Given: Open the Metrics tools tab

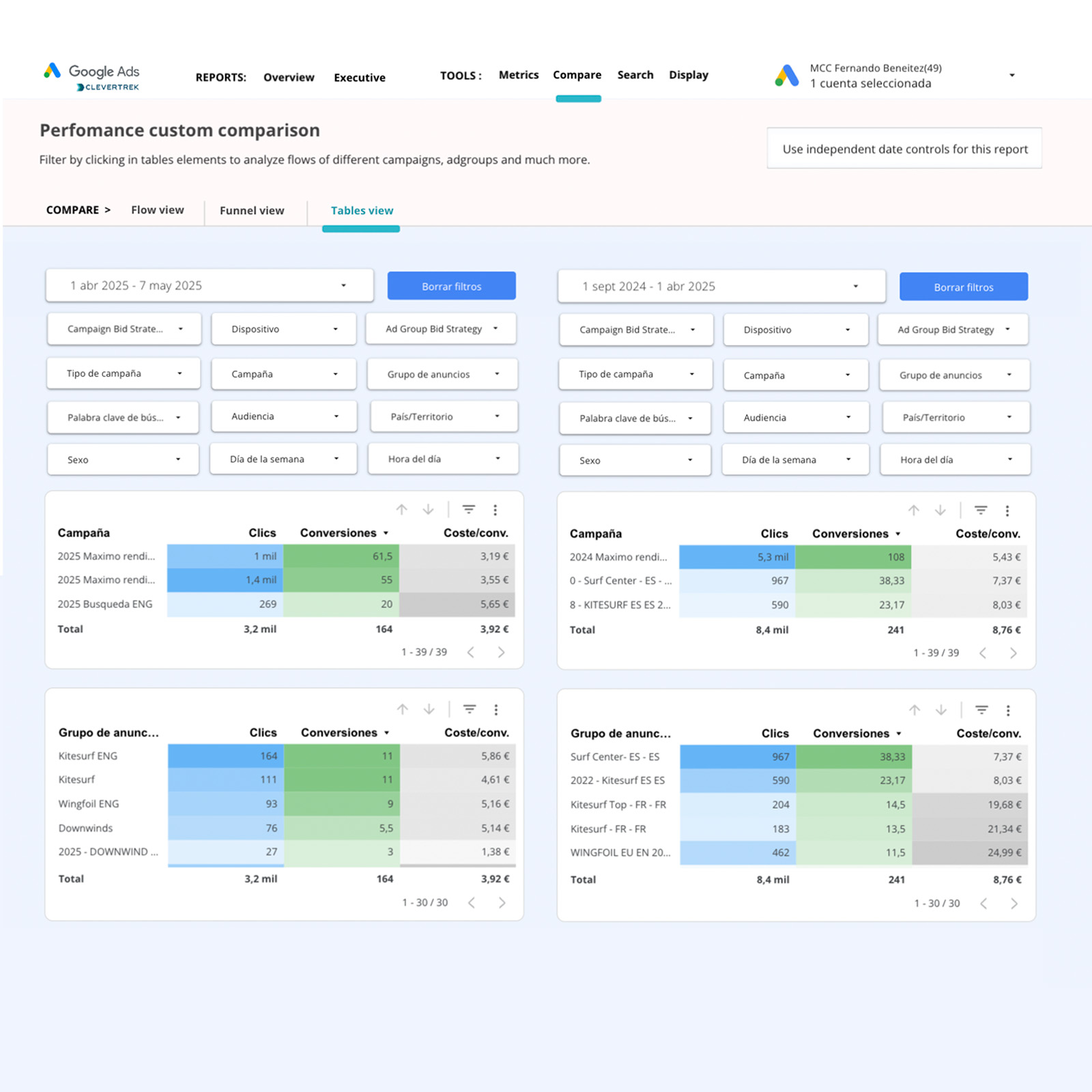Looking at the screenshot, I should [518, 75].
